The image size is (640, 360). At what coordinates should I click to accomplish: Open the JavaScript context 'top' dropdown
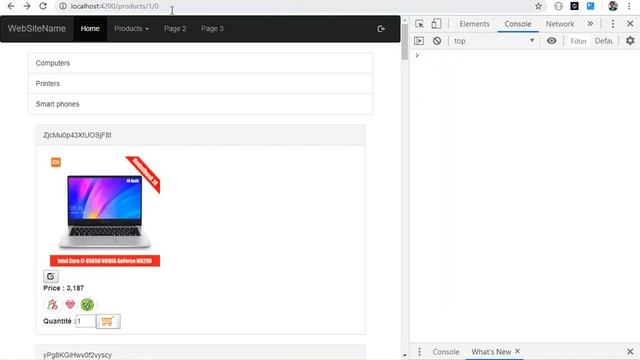click(494, 41)
